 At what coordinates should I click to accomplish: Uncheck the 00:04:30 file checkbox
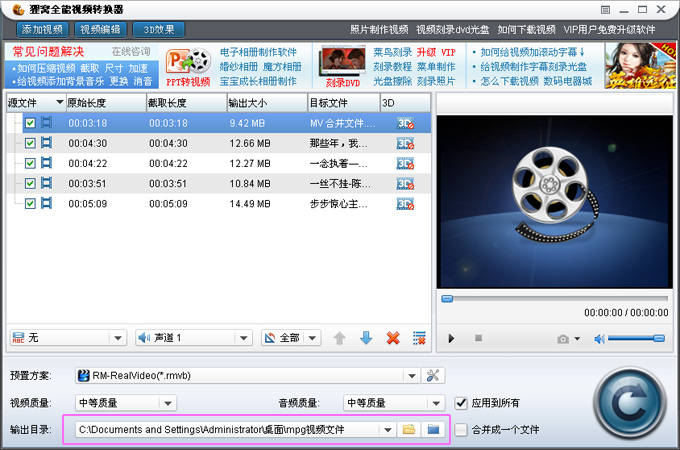(x=31, y=143)
